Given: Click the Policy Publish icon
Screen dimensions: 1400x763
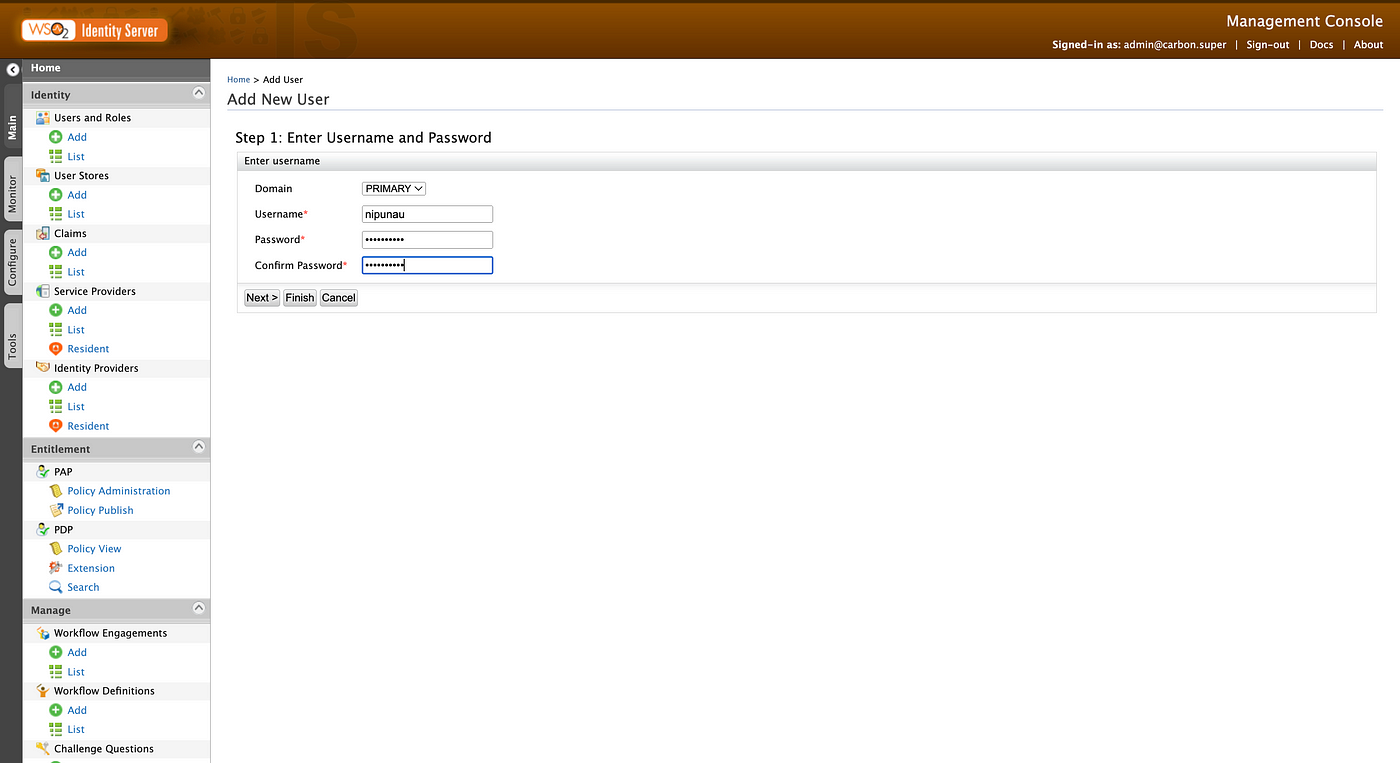Looking at the screenshot, I should click(x=56, y=510).
